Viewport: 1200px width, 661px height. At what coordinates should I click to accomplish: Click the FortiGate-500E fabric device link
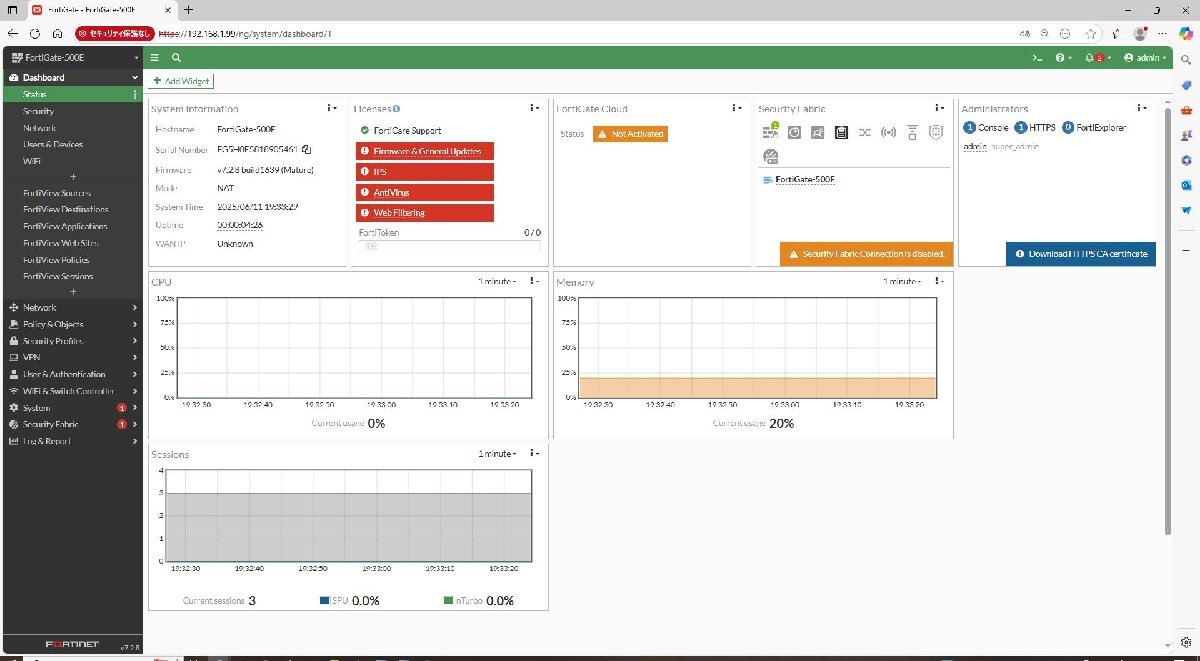tap(805, 180)
